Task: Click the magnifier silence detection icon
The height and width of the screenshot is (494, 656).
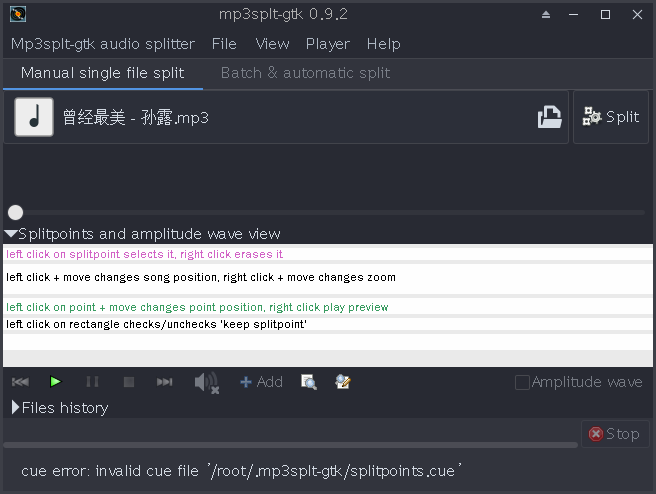Action: coord(309,381)
